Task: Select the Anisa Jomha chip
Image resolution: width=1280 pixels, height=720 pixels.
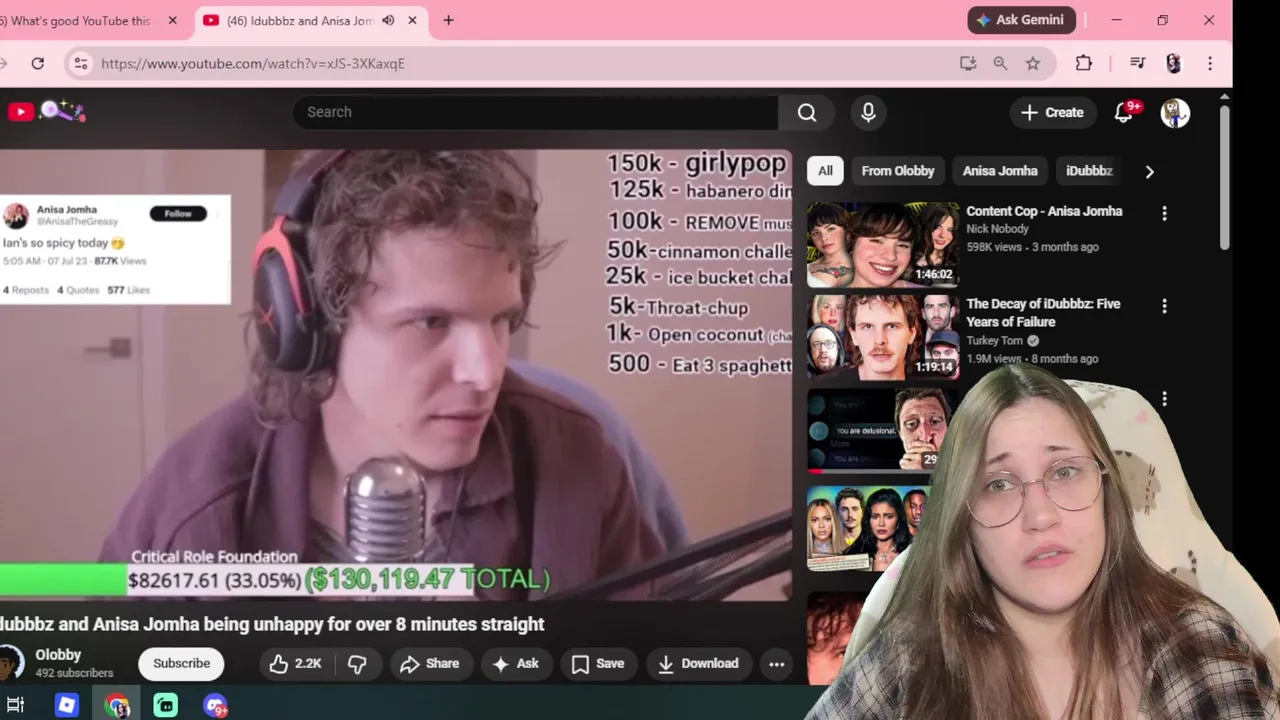Action: pos(1000,171)
